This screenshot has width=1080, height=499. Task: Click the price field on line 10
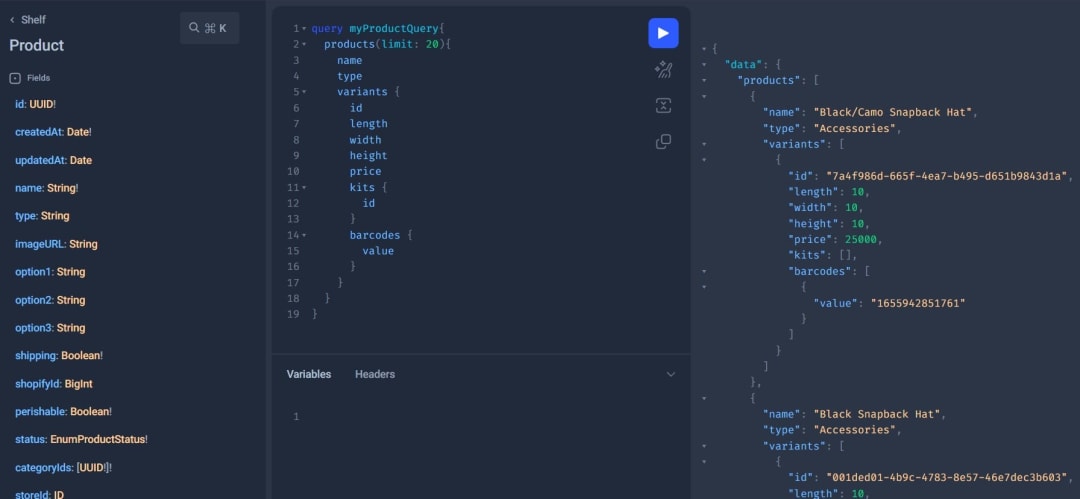[x=365, y=172]
